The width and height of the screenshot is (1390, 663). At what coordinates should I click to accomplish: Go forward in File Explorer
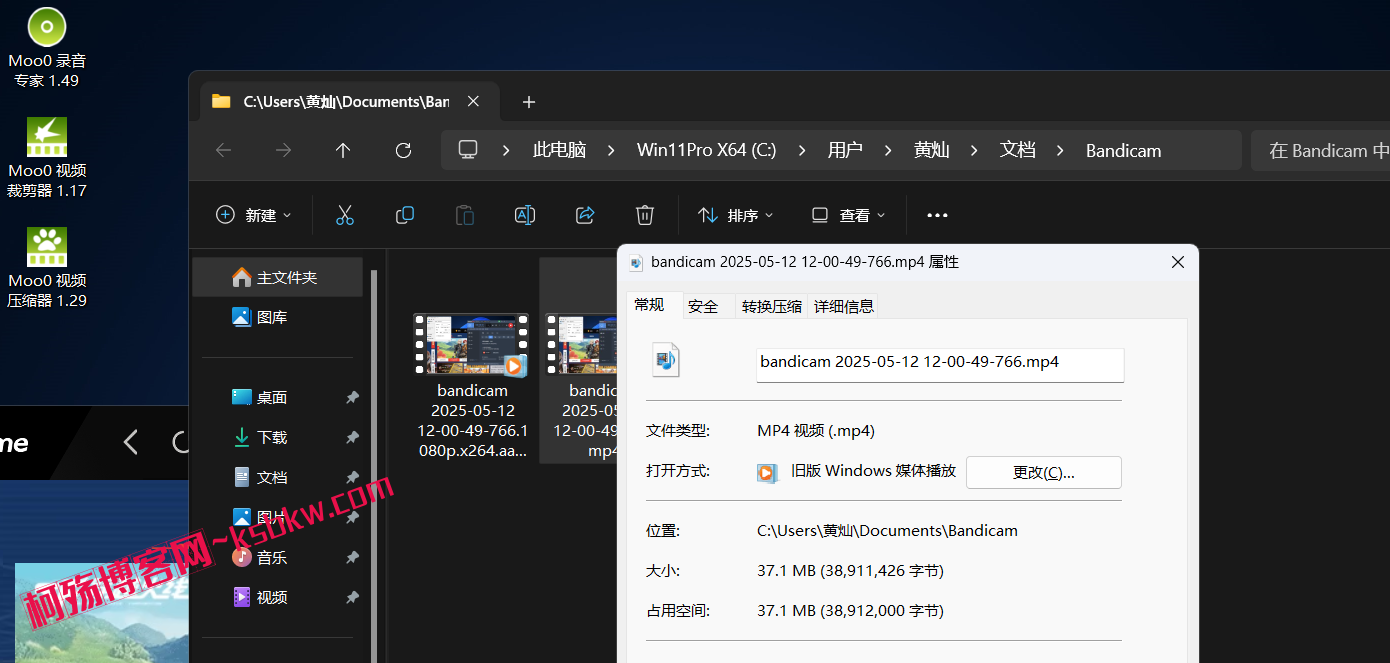coord(284,150)
